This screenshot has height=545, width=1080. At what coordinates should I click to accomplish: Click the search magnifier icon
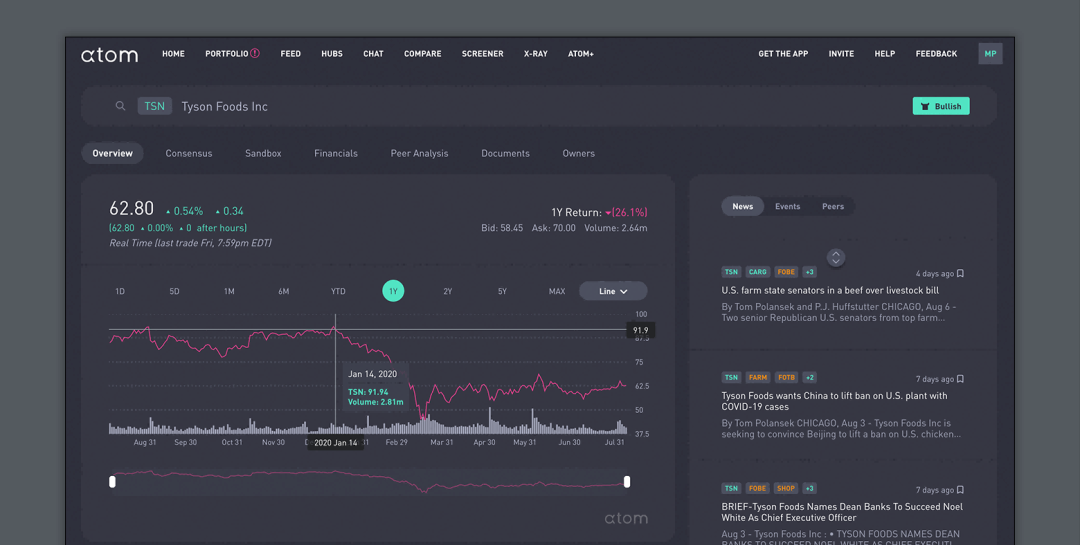(120, 106)
